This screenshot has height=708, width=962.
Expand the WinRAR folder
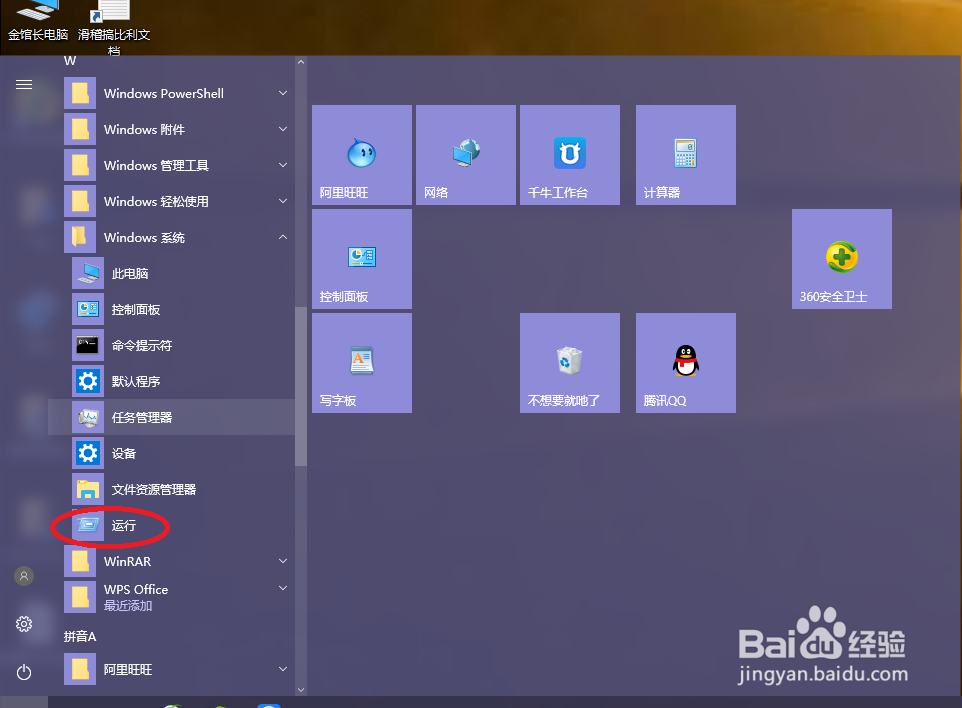click(281, 561)
